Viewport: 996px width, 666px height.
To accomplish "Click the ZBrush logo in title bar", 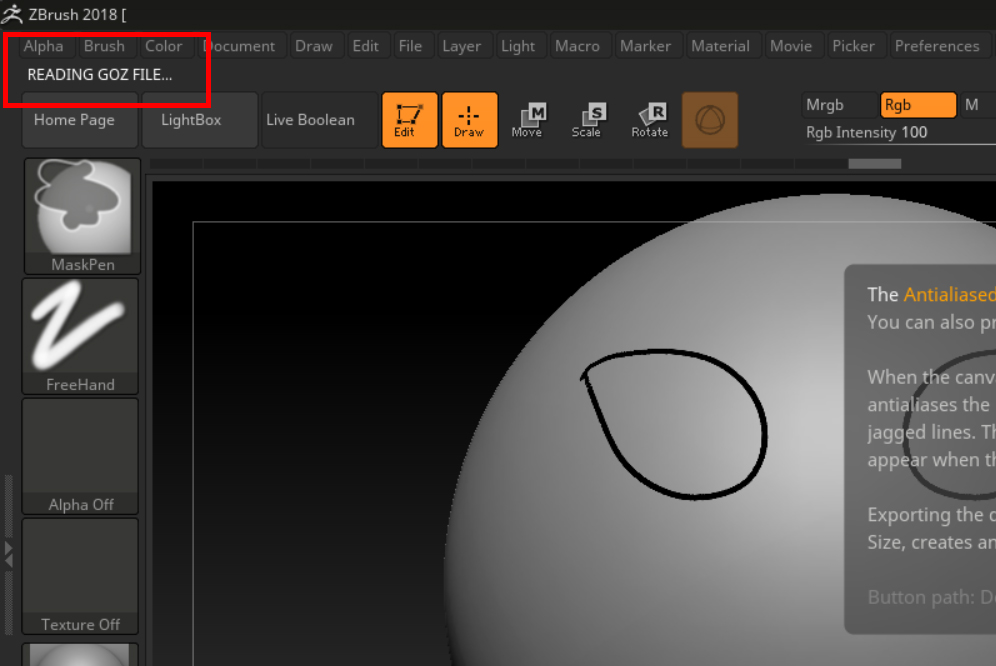I will click(12, 14).
